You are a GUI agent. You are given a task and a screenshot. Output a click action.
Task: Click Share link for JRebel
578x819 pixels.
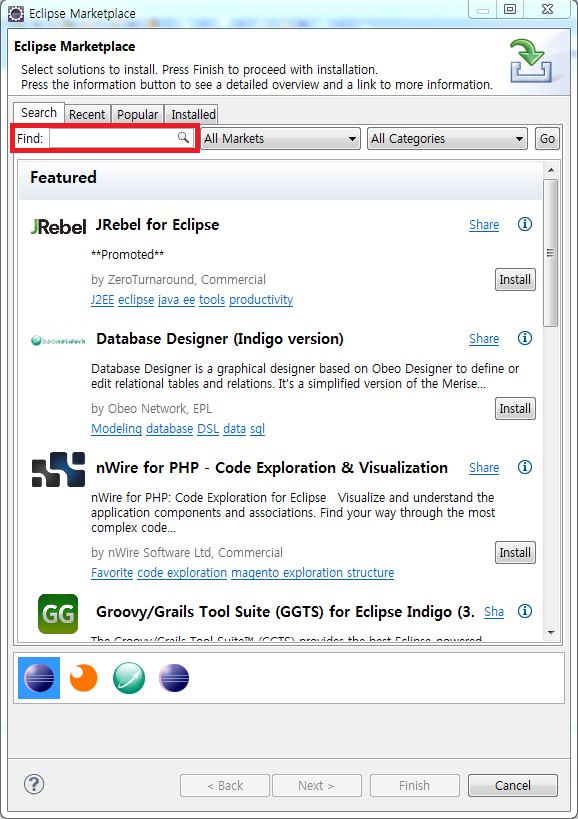click(484, 225)
